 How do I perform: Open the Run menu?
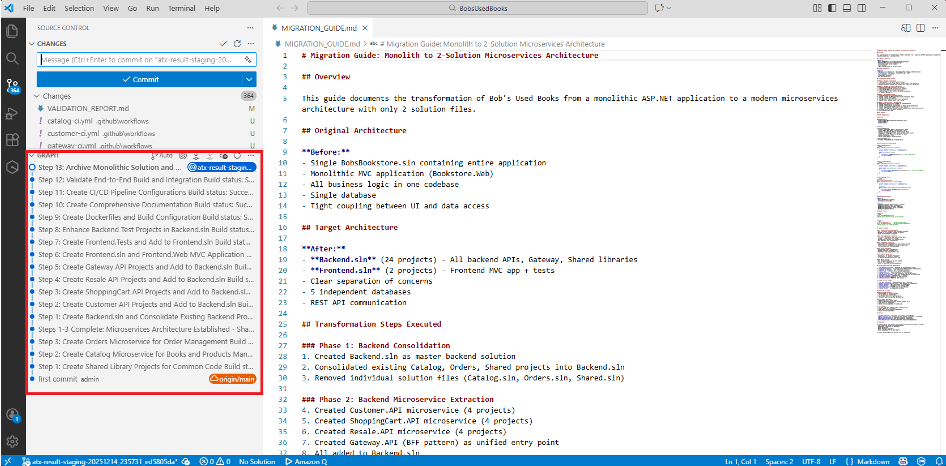(153, 8)
